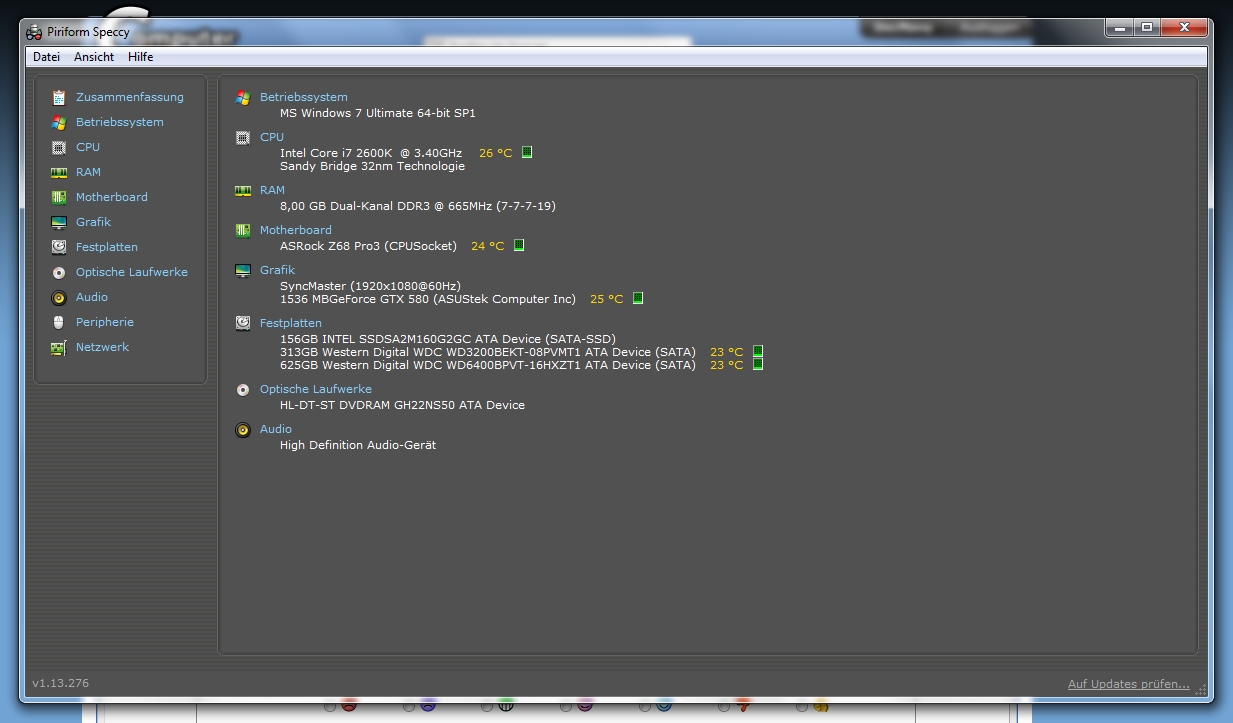Click the v1.13.276 version label
This screenshot has height=723, width=1233.
click(60, 684)
